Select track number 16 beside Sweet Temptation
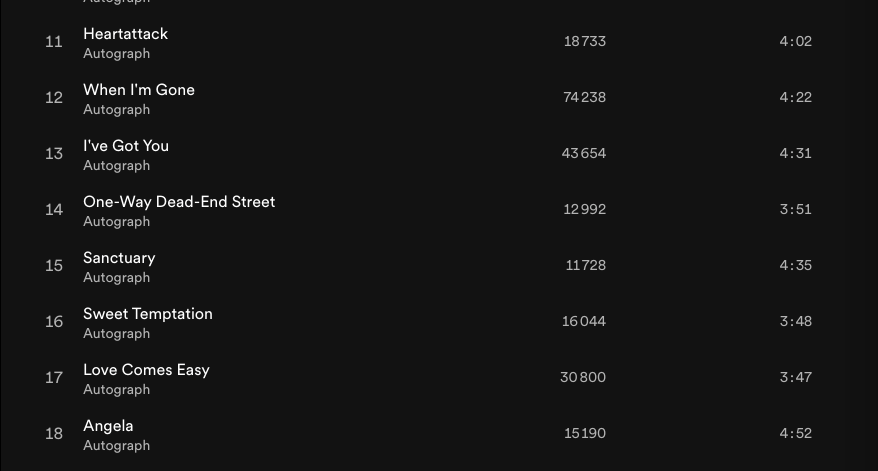878x471 pixels. (54, 322)
